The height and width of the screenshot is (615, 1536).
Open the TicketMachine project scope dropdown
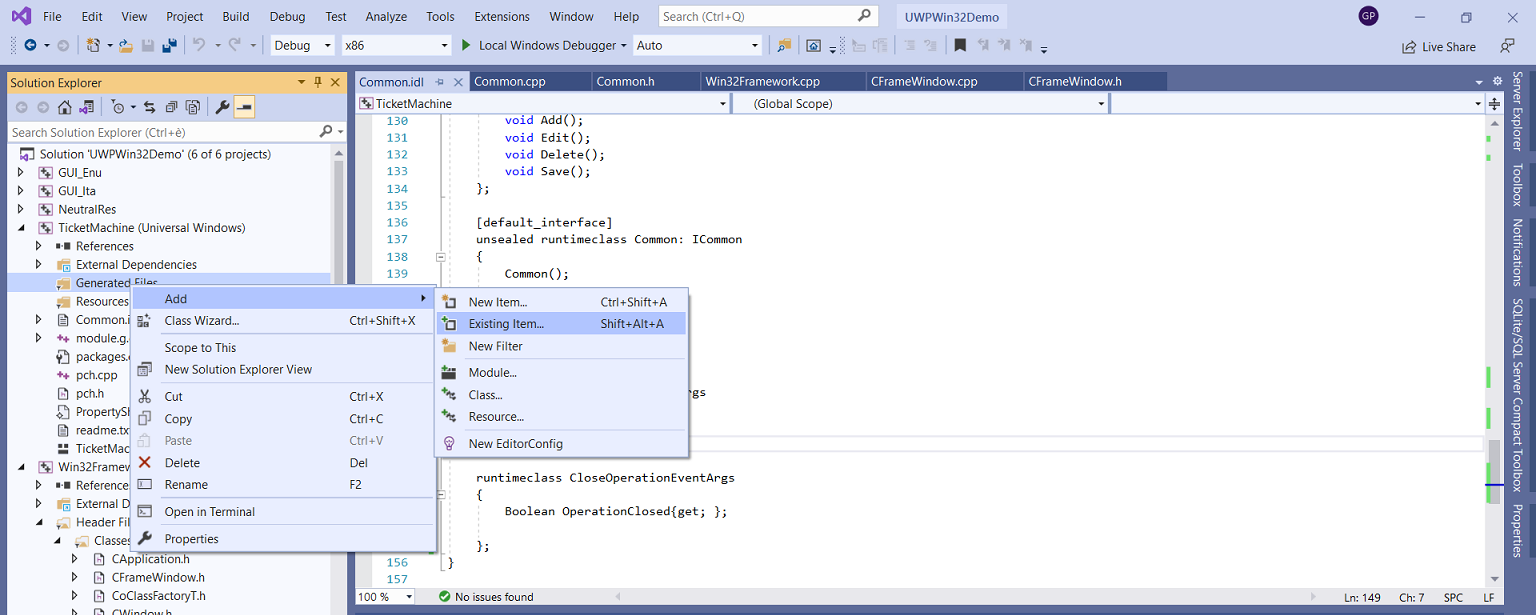(x=542, y=104)
